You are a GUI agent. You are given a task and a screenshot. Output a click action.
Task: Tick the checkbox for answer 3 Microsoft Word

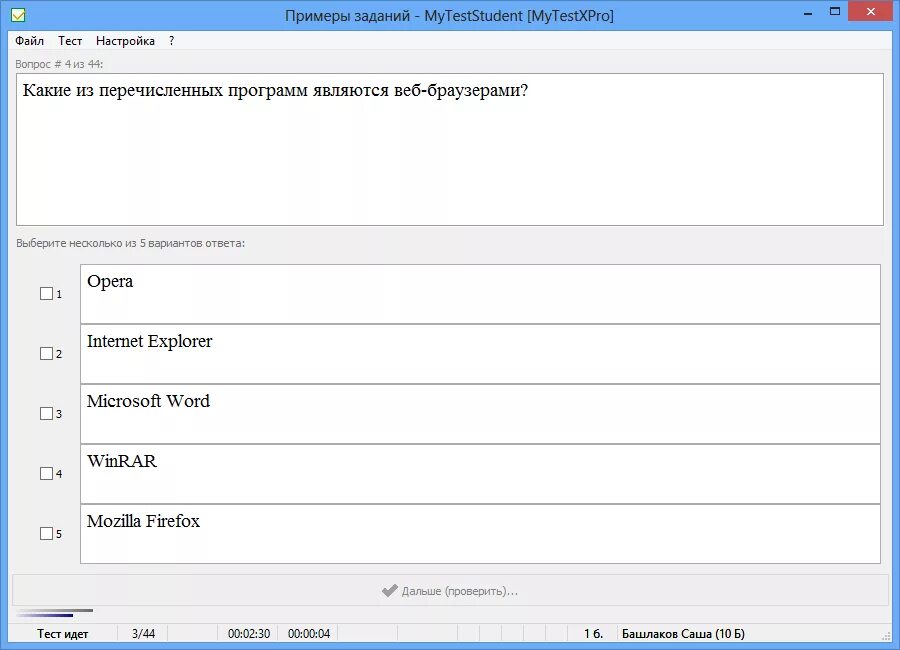46,413
